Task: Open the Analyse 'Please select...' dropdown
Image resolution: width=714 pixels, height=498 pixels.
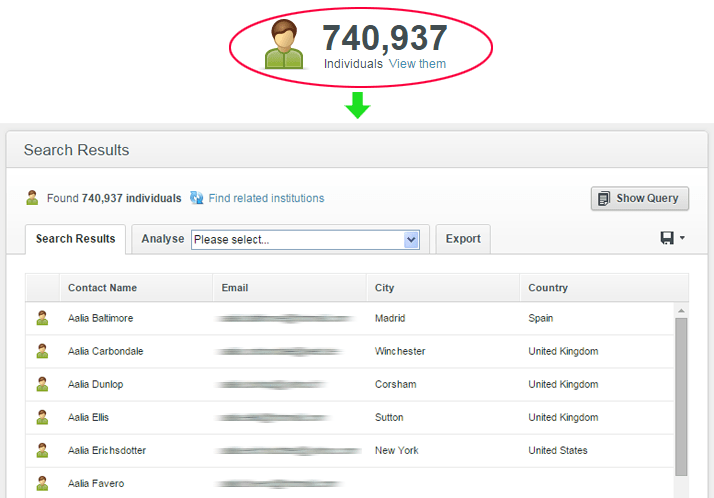Action: coord(305,240)
